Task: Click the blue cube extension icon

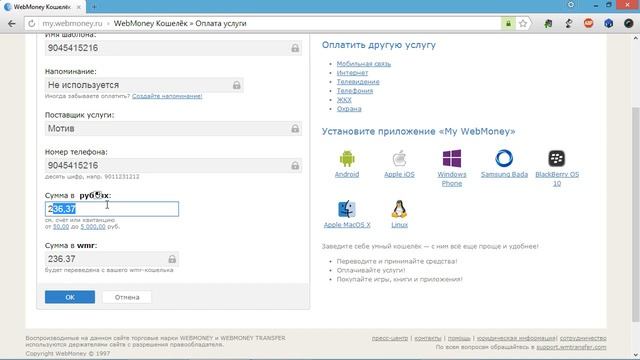Action: coord(609,24)
